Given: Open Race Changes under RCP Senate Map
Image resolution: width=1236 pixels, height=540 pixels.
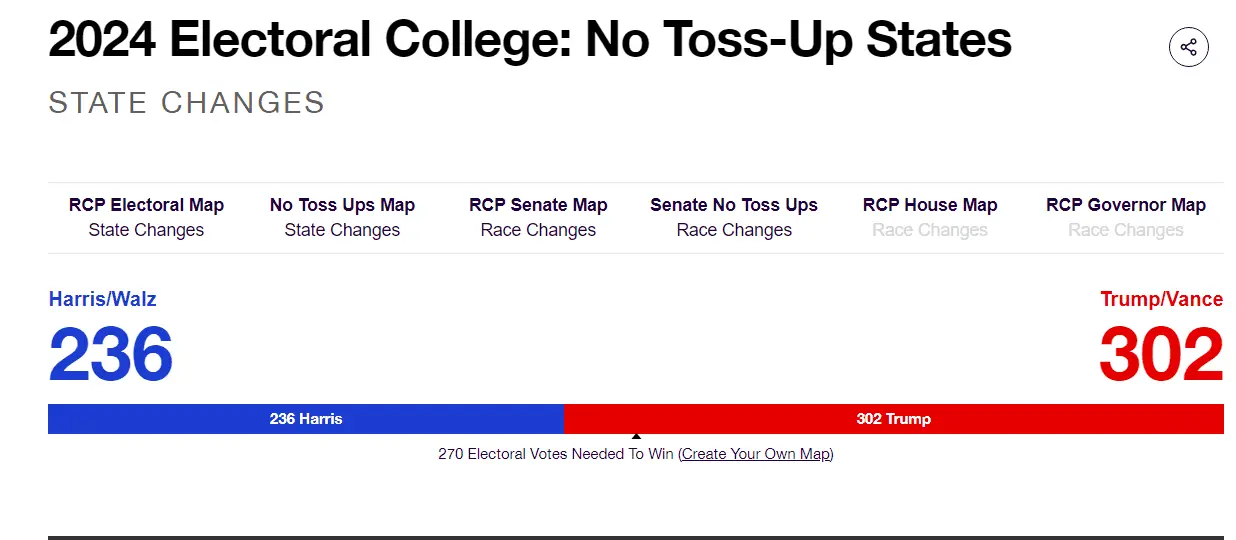Looking at the screenshot, I should [x=538, y=230].
